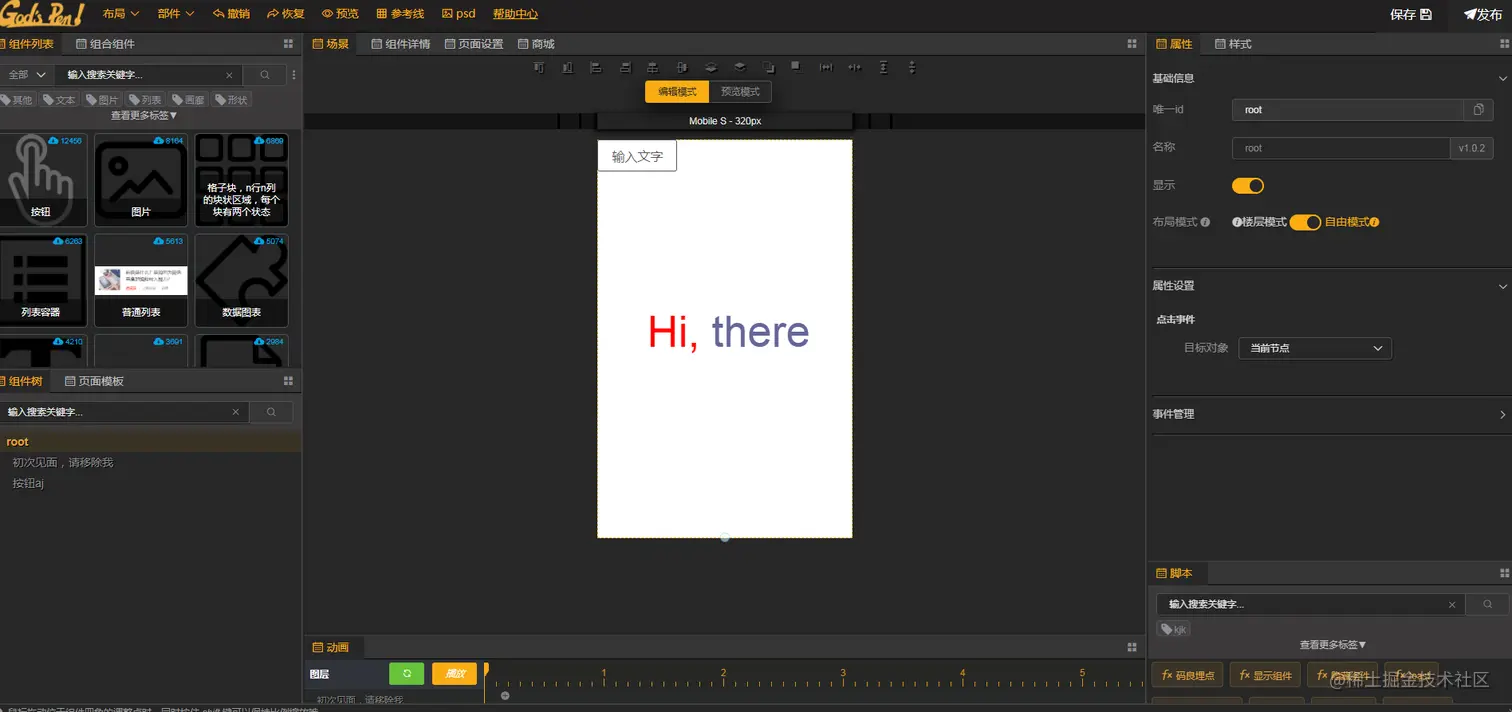Click the horizontal center align icon
This screenshot has width=1512, height=712.
tap(653, 68)
